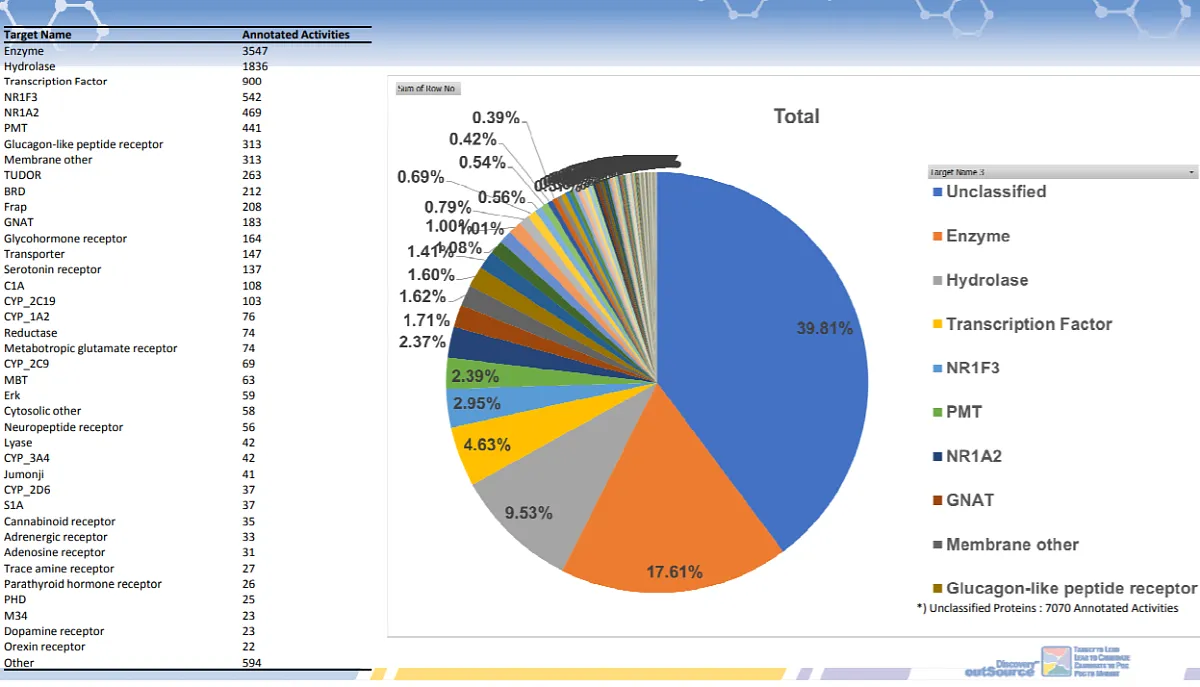
Task: Click the dropdown arrow on Target Name 3
Action: (1190, 171)
